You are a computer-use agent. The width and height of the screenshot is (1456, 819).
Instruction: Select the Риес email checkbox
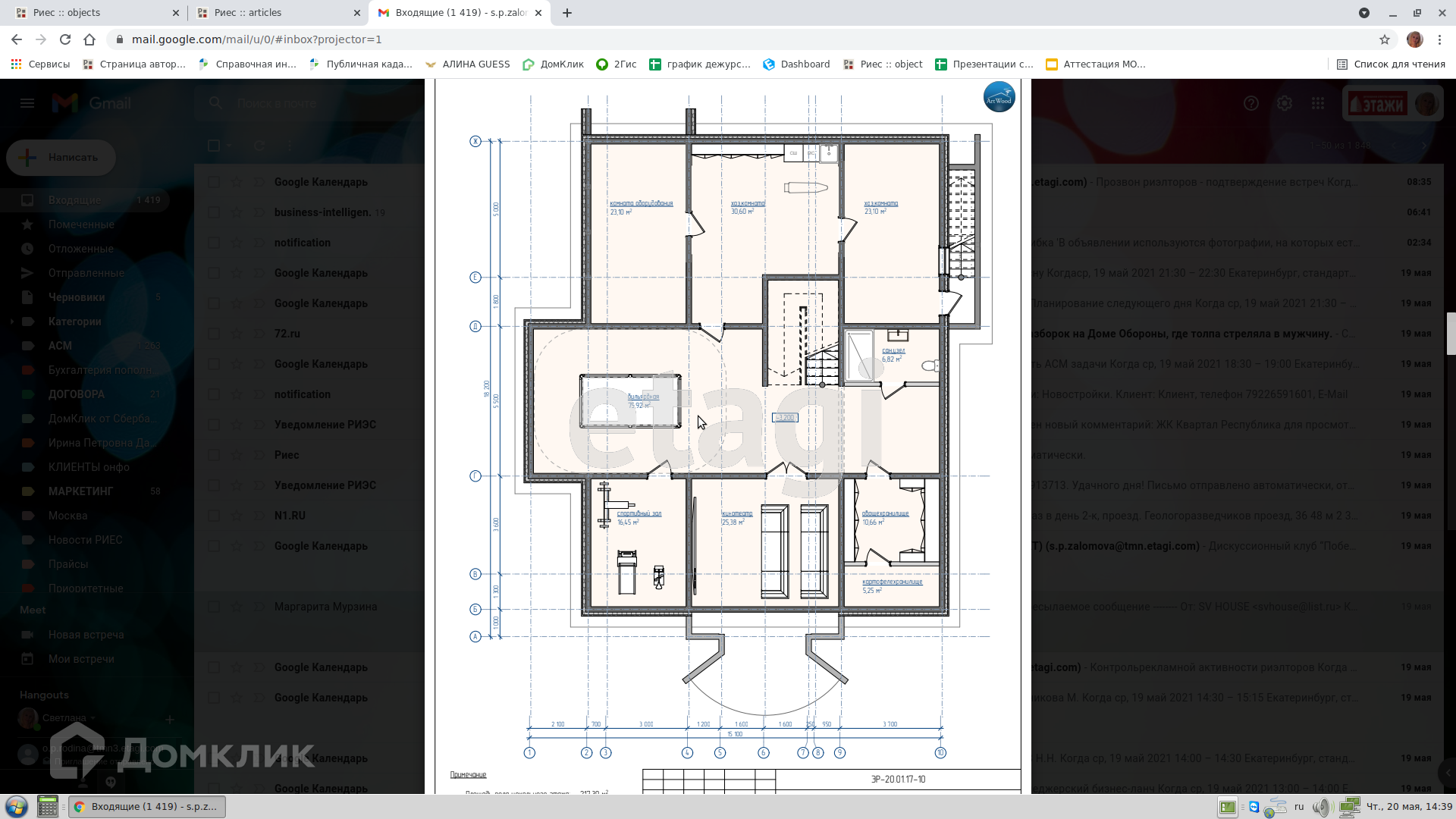(214, 455)
